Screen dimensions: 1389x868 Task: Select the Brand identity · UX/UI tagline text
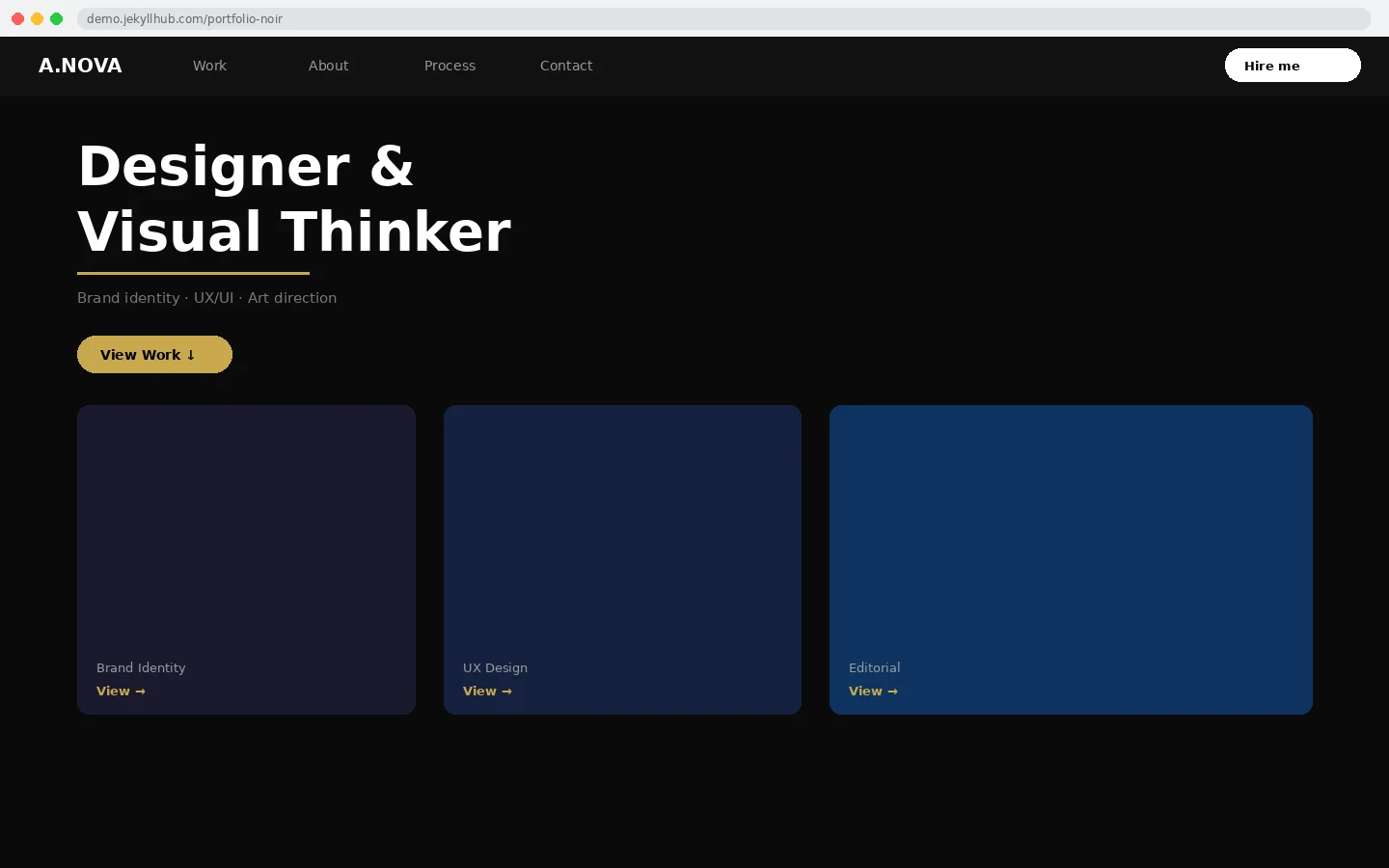click(x=206, y=298)
